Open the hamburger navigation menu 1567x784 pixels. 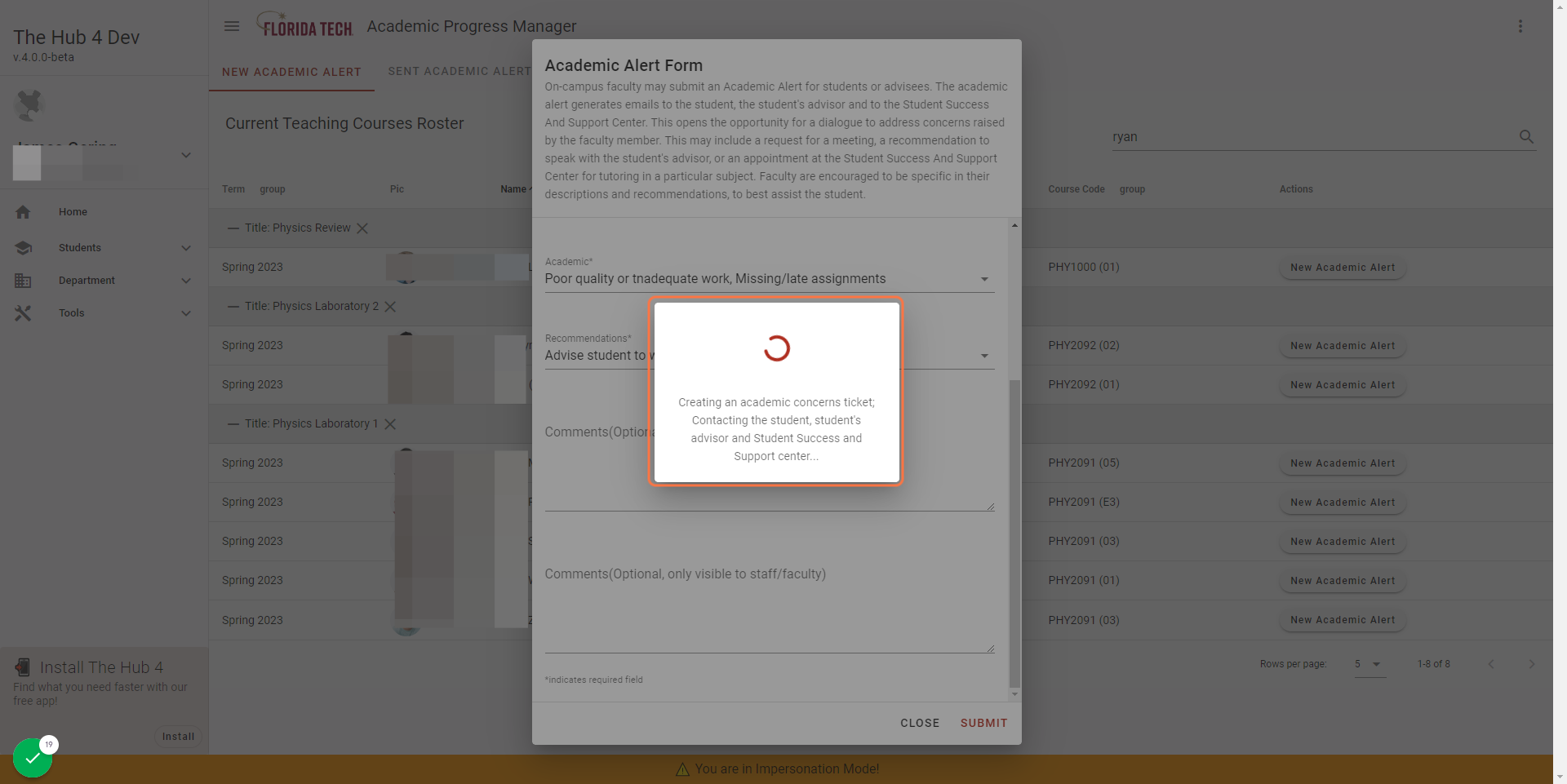pos(232,26)
